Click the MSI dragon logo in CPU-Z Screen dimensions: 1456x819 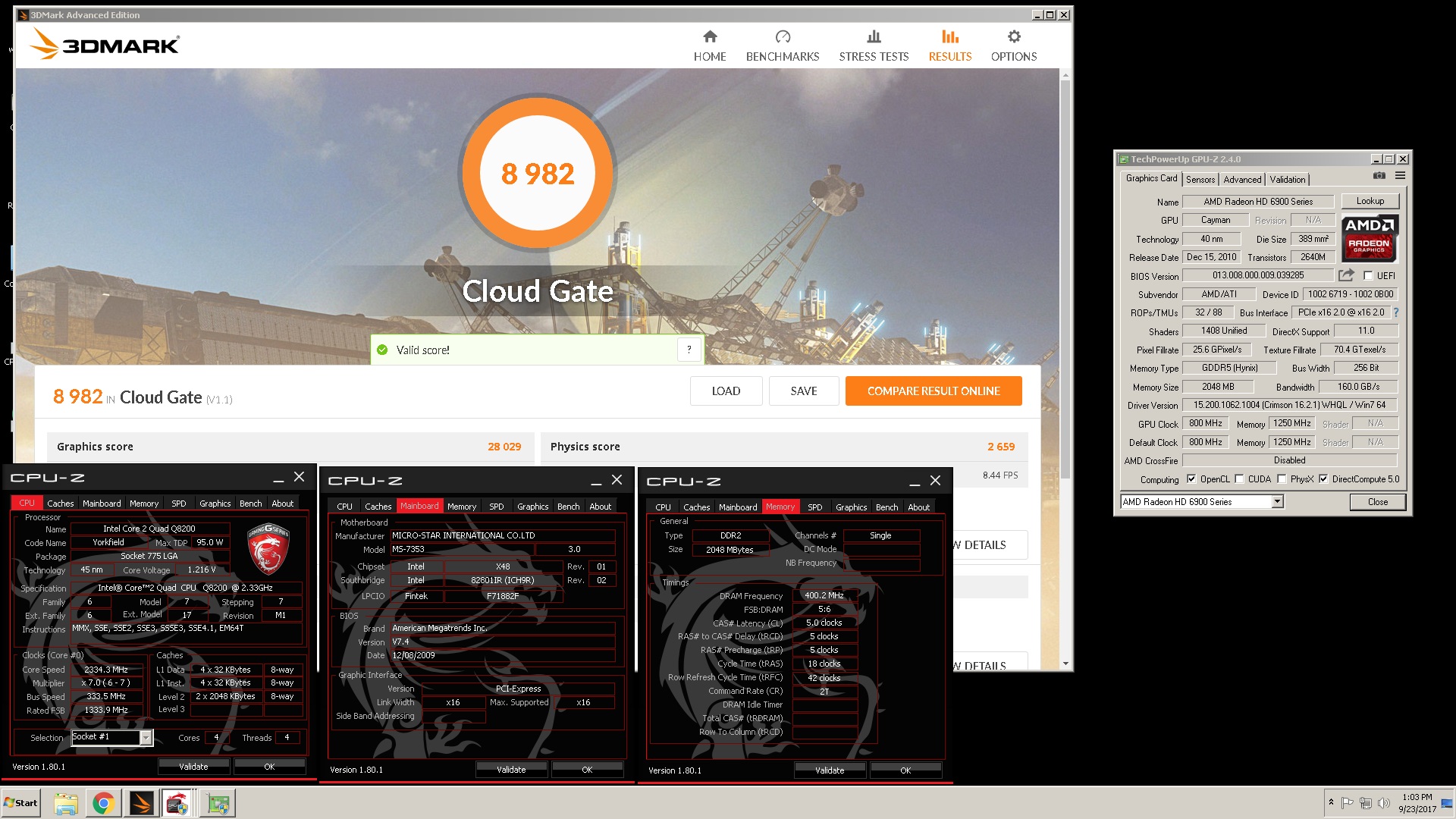(268, 548)
